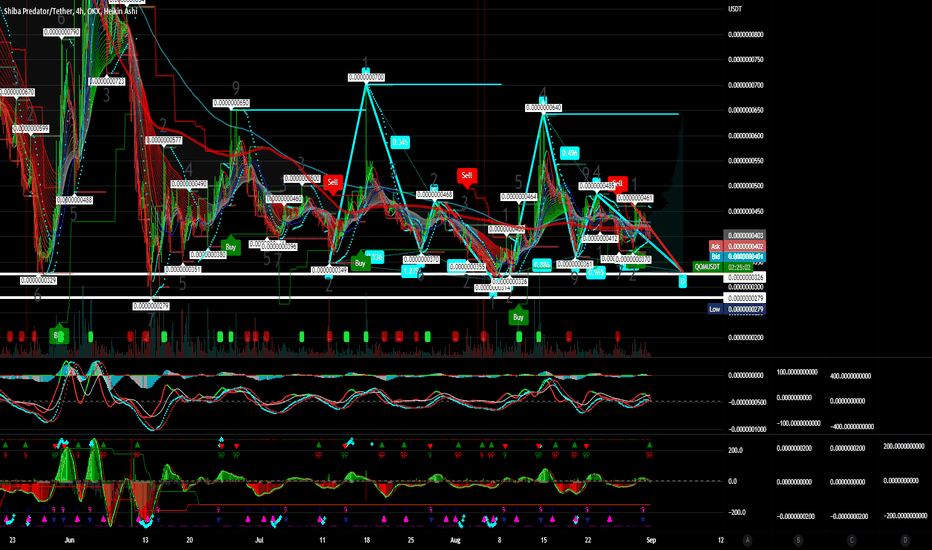Click the 0.0000000200 price axis tick
The height and width of the screenshot is (550, 932).
pyautogui.click(x=745, y=337)
